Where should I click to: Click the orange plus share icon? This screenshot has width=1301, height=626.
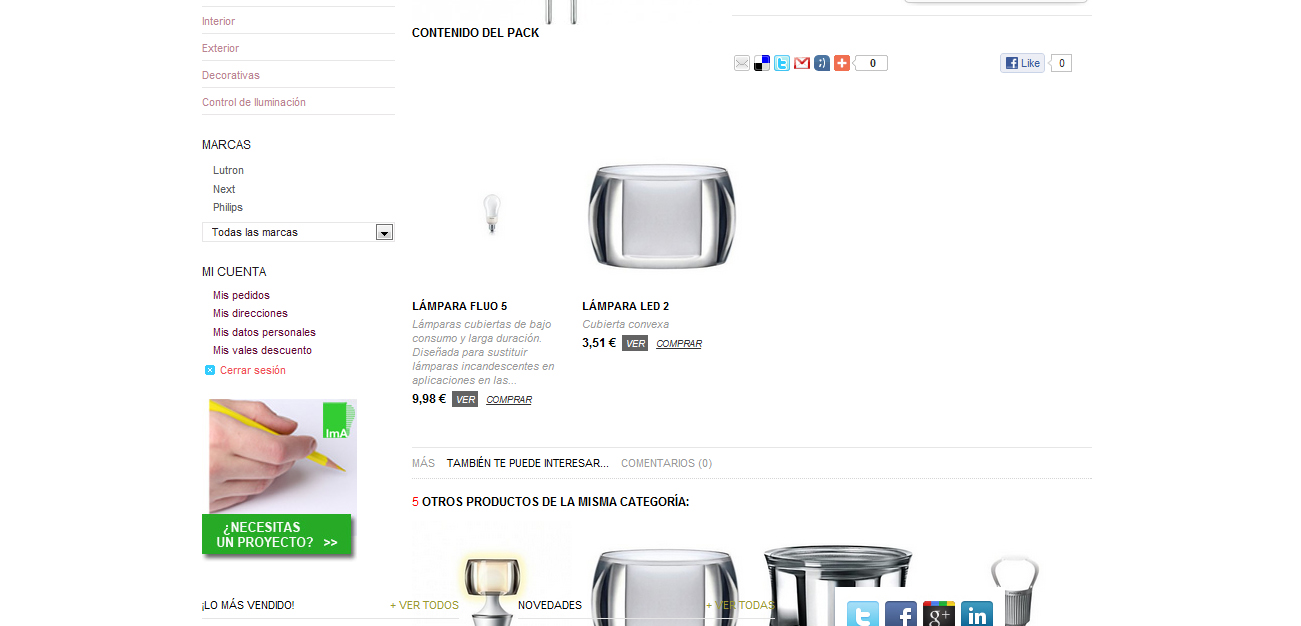pos(842,63)
